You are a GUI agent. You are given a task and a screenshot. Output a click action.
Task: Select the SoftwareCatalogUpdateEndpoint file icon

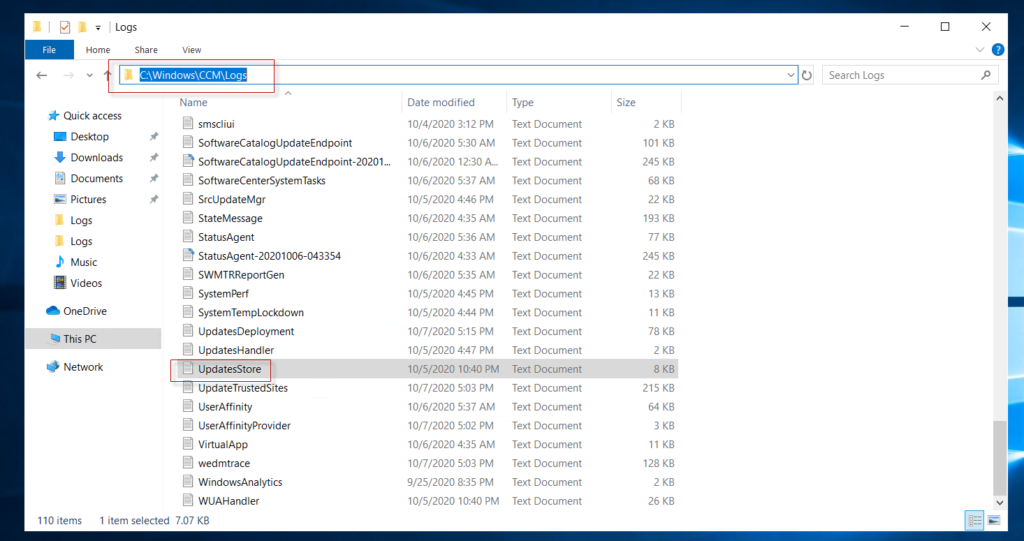point(188,142)
